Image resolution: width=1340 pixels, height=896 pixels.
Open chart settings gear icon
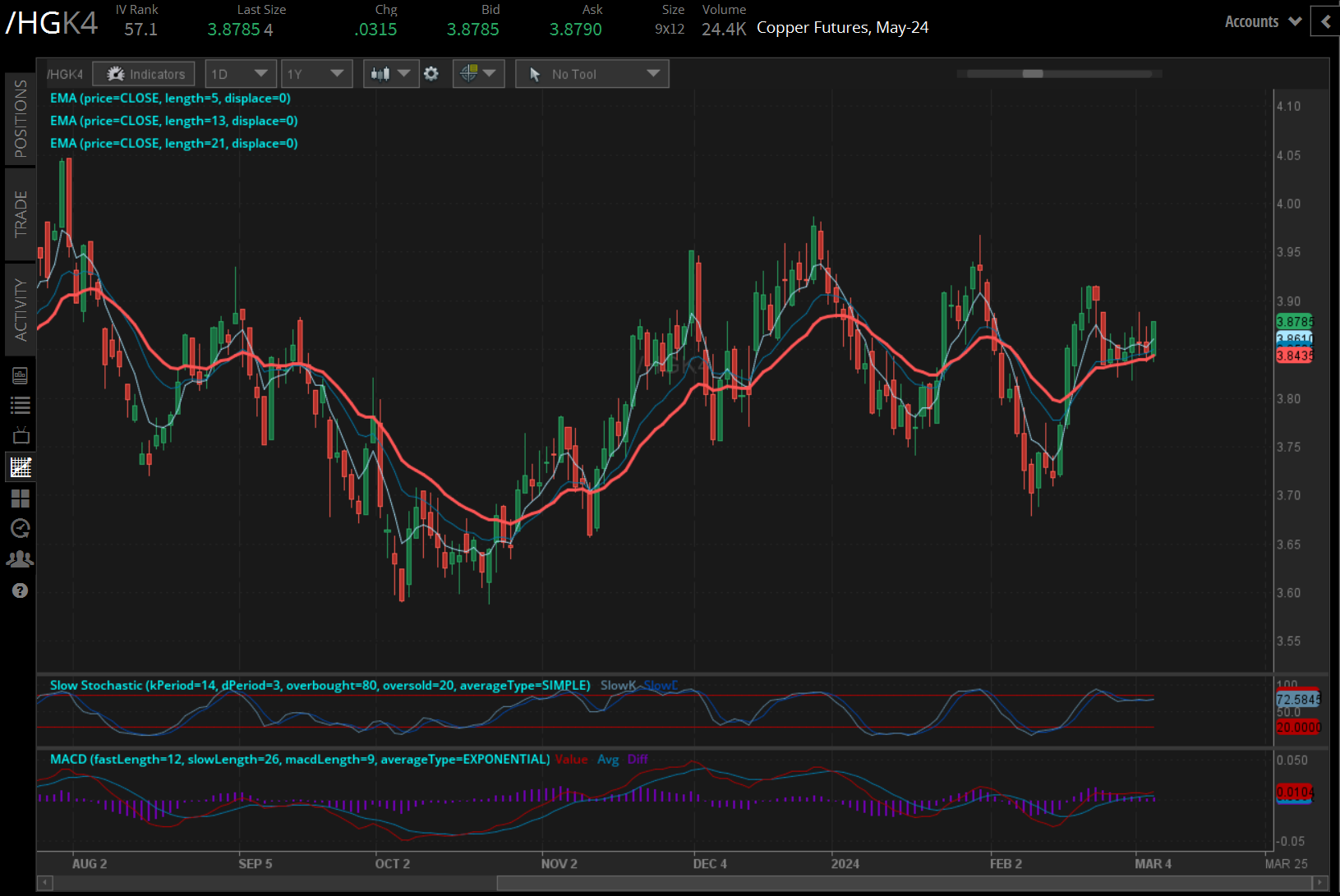[431, 74]
